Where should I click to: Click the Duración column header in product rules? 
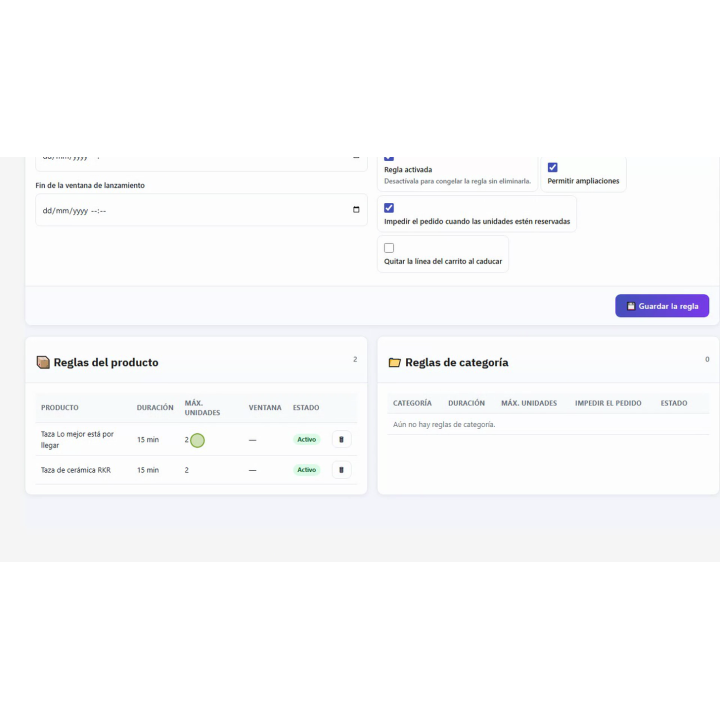click(155, 407)
